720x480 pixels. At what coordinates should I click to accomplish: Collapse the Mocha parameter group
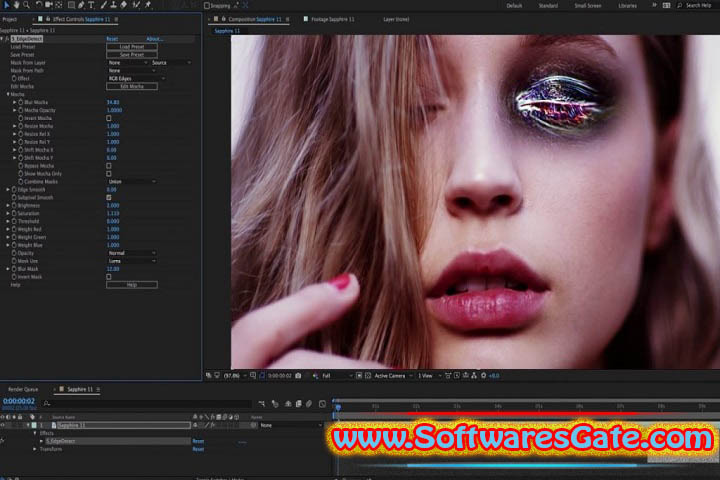point(8,94)
